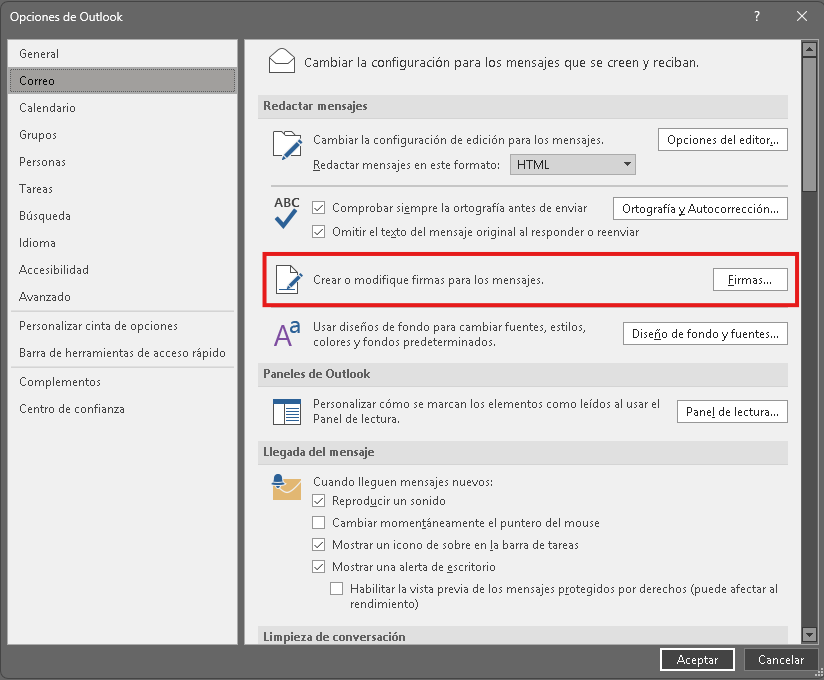Toggle Mostrar un icono de sobre checkbox
Viewport: 824px width, 680px height.
[x=318, y=545]
